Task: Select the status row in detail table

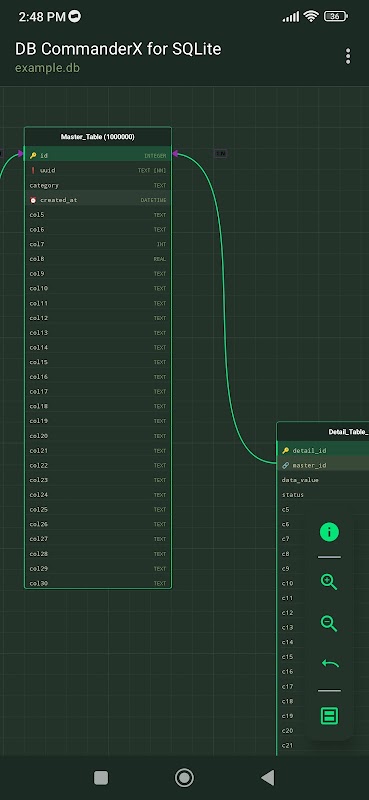Action: point(323,495)
